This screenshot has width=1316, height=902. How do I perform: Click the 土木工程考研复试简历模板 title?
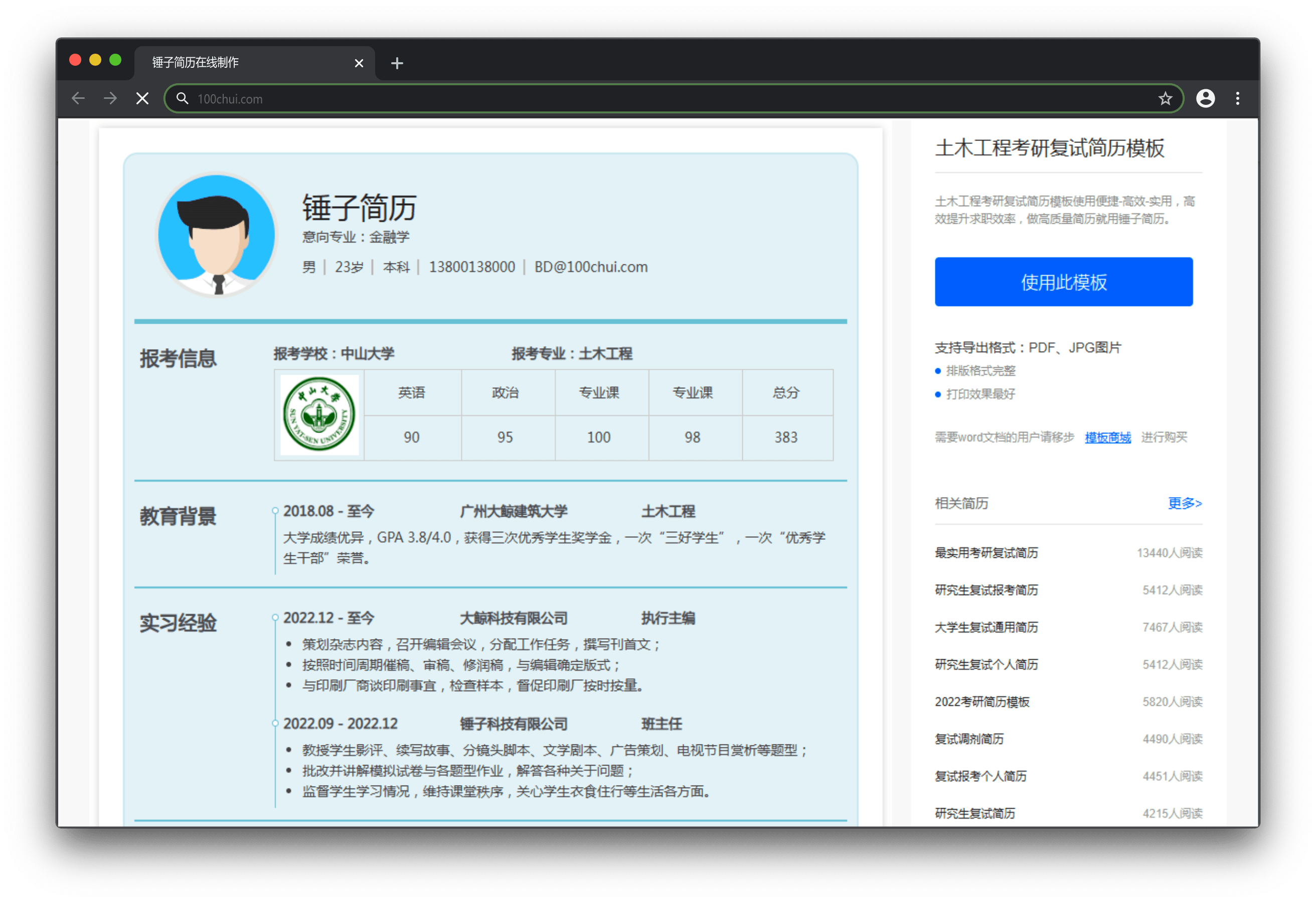[1049, 148]
